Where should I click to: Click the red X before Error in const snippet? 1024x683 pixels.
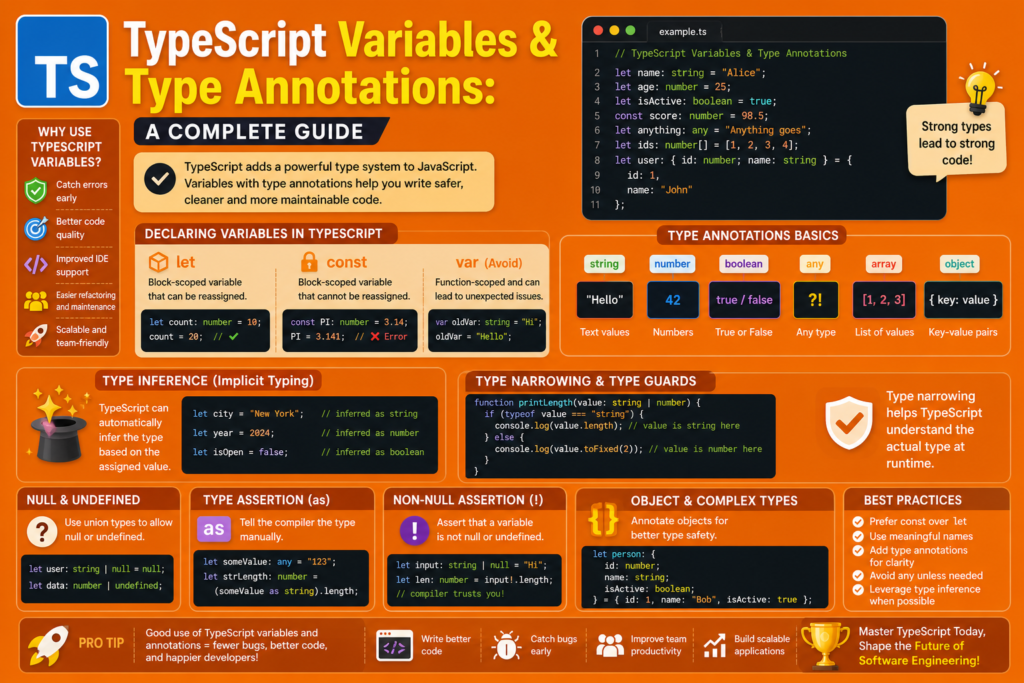tap(375, 336)
